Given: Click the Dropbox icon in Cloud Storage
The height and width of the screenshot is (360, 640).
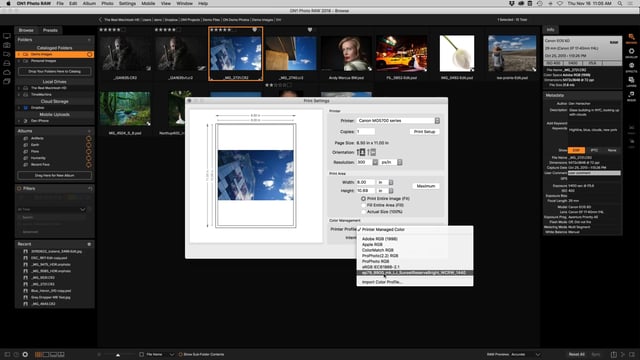Looking at the screenshot, I should point(26,108).
